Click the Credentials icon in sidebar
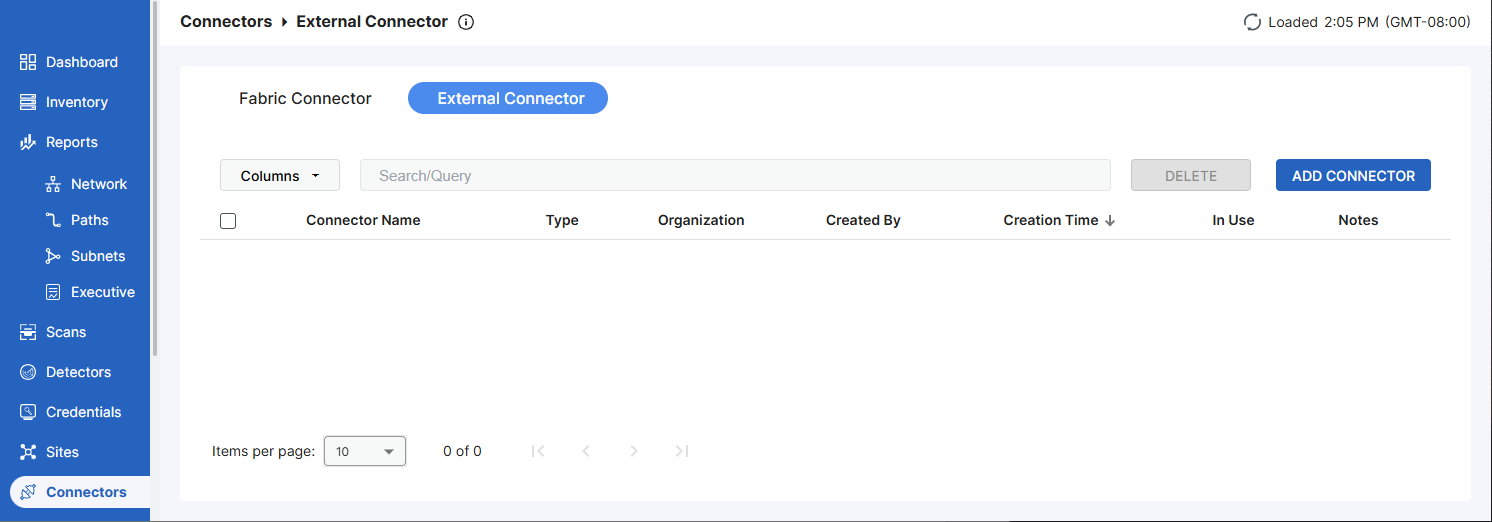 click(x=28, y=412)
